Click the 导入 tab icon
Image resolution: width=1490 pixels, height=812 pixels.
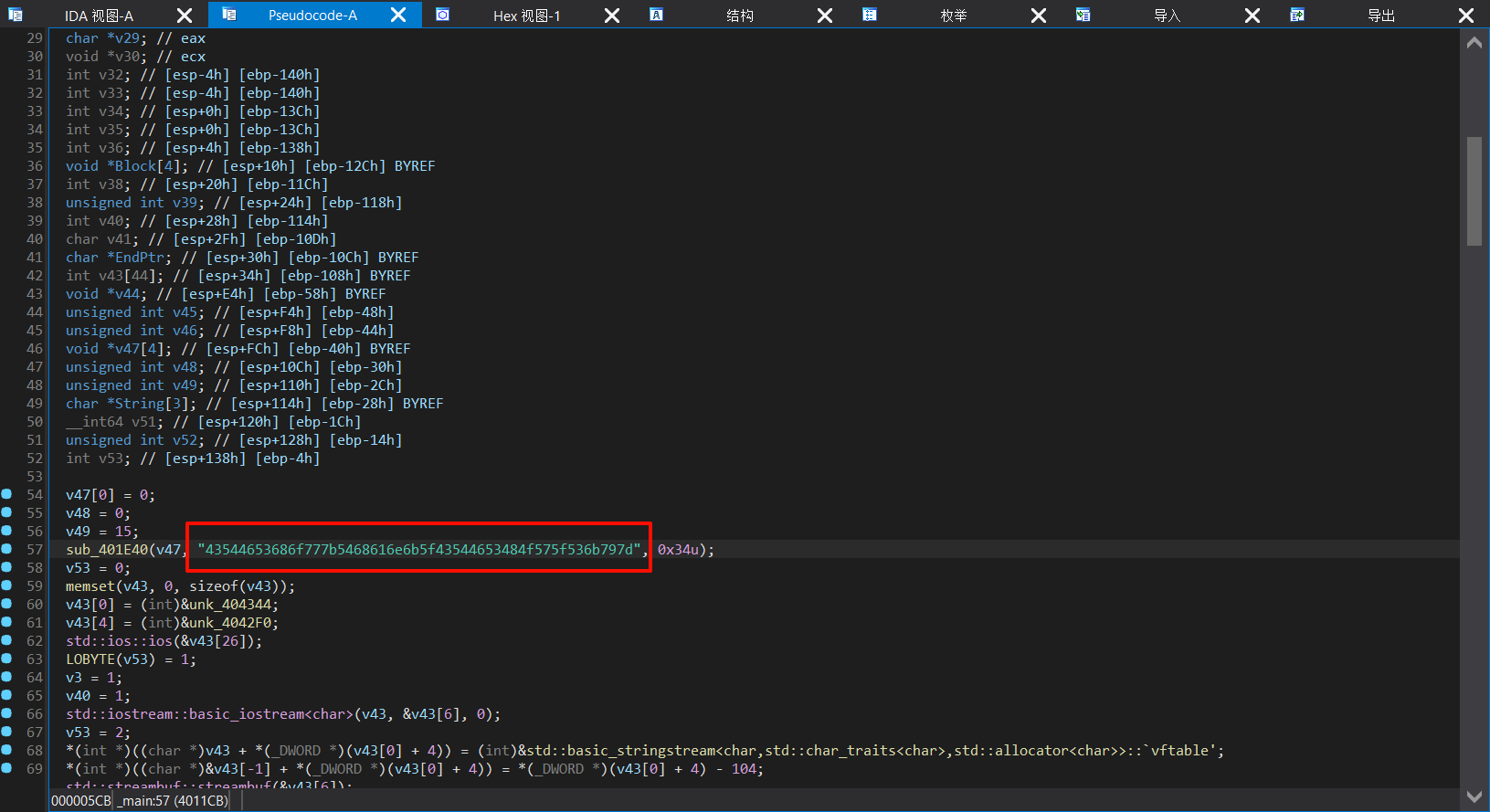[x=1083, y=15]
